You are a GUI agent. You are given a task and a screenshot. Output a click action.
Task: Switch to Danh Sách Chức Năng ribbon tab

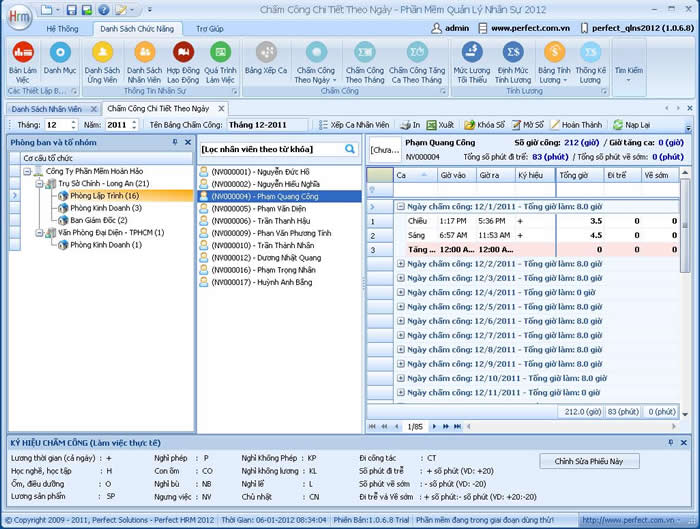pos(137,29)
